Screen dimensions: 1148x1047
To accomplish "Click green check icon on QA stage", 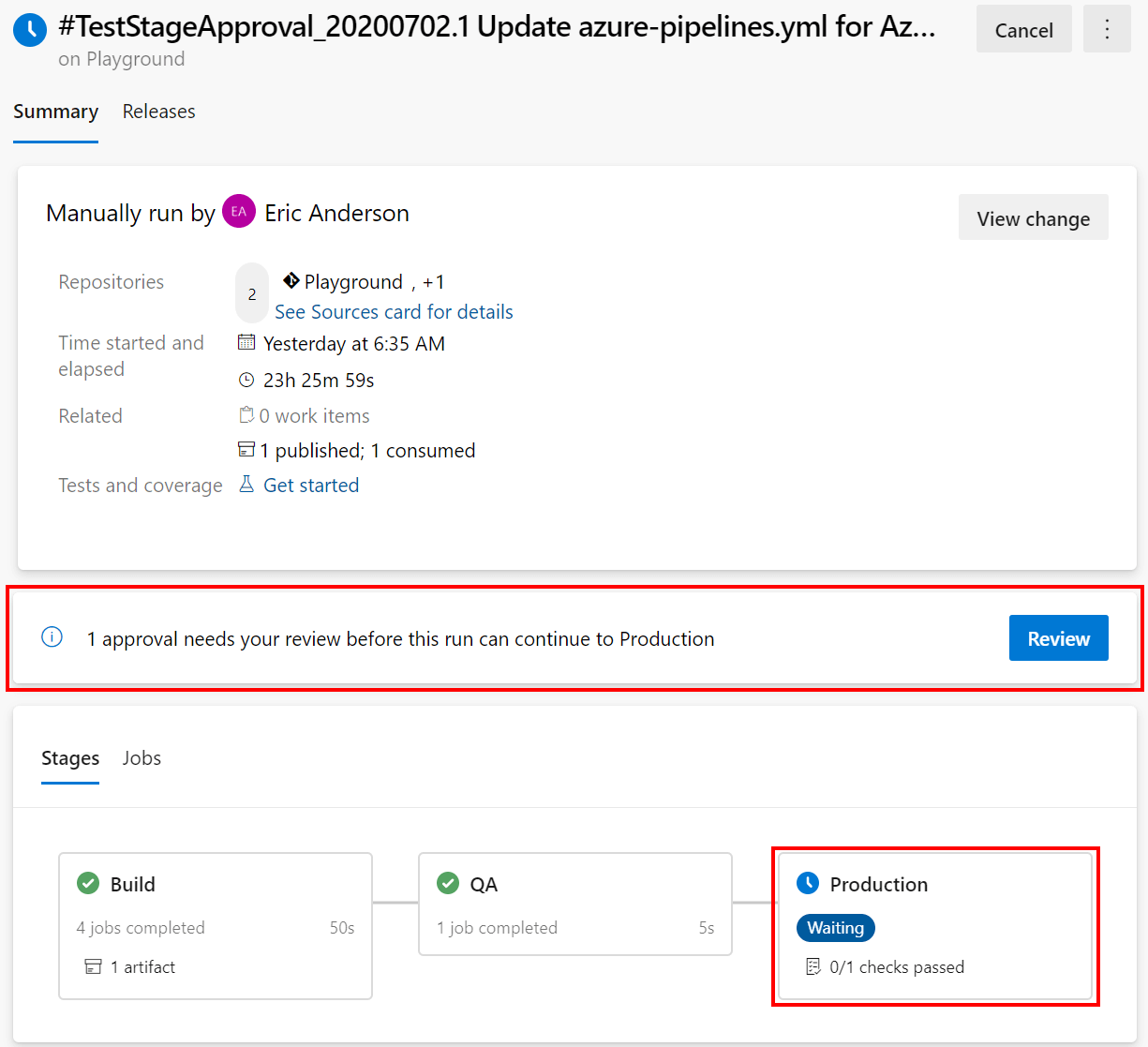I will 448,883.
